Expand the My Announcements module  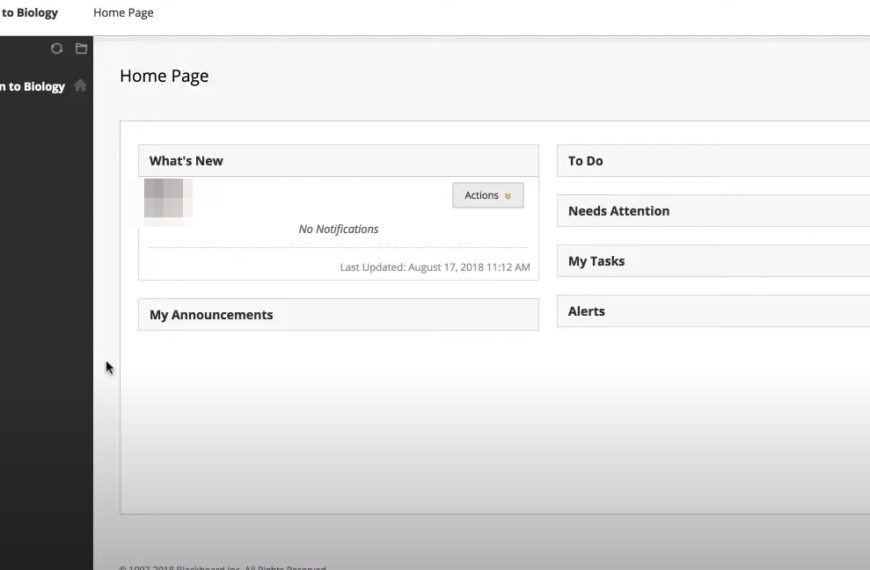point(211,315)
